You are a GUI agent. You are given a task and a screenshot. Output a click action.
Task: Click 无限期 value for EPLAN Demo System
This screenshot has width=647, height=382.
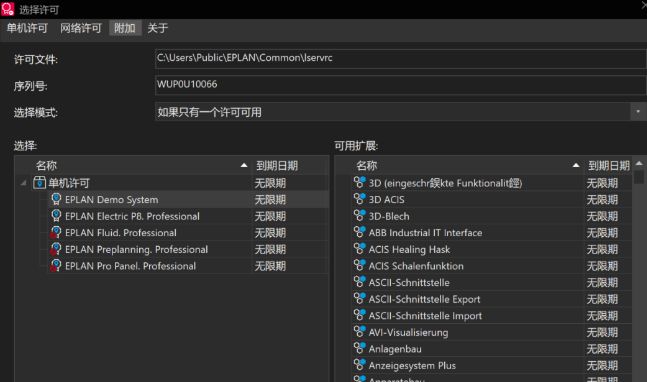(270, 200)
